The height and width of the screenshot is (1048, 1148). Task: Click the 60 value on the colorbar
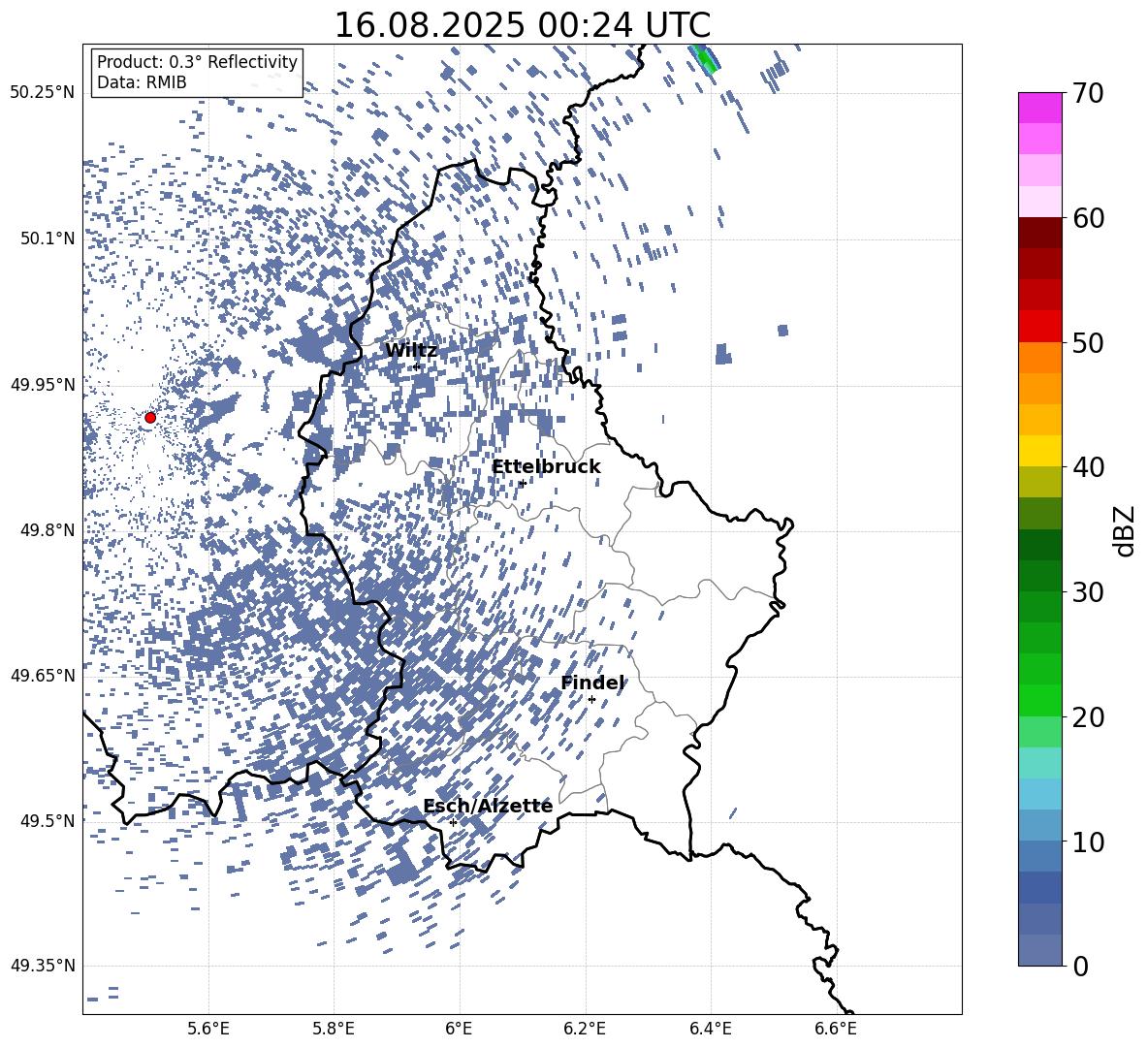point(1088,218)
